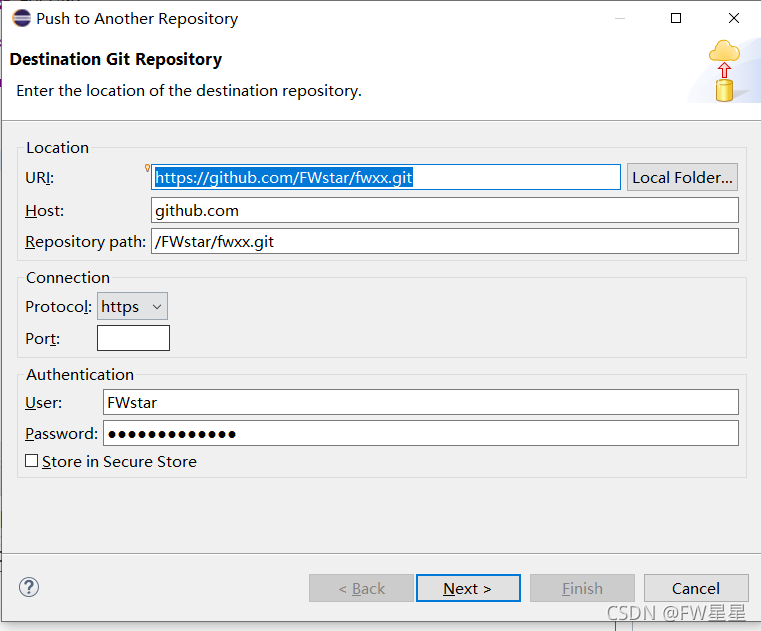The height and width of the screenshot is (631, 761).
Task: Click the Repository path: label
Action: click(x=85, y=242)
